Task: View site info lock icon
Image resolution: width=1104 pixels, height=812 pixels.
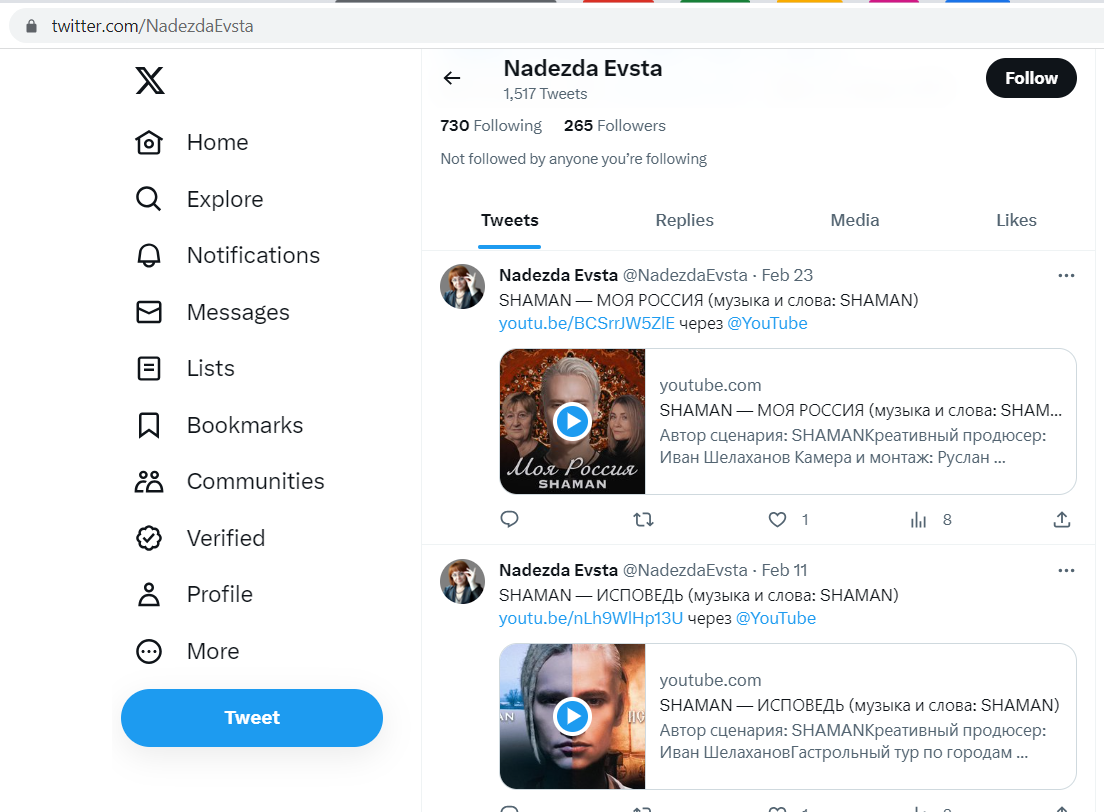Action: 31,26
